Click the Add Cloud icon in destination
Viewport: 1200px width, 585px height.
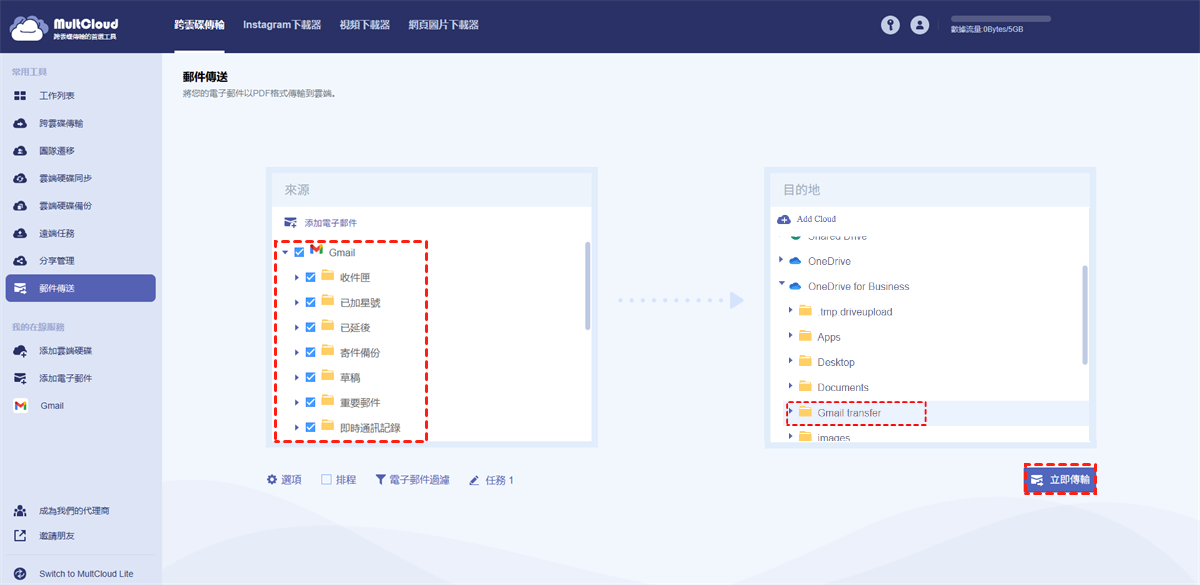coord(784,219)
